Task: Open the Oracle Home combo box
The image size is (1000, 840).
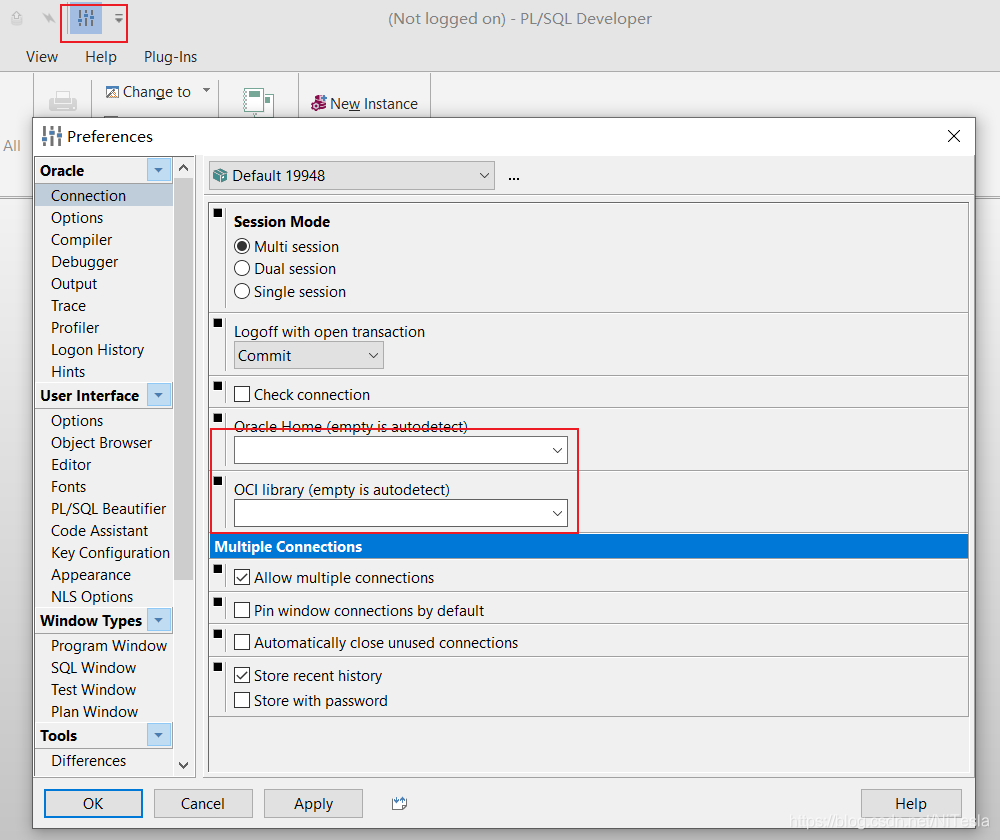Action: click(x=401, y=450)
